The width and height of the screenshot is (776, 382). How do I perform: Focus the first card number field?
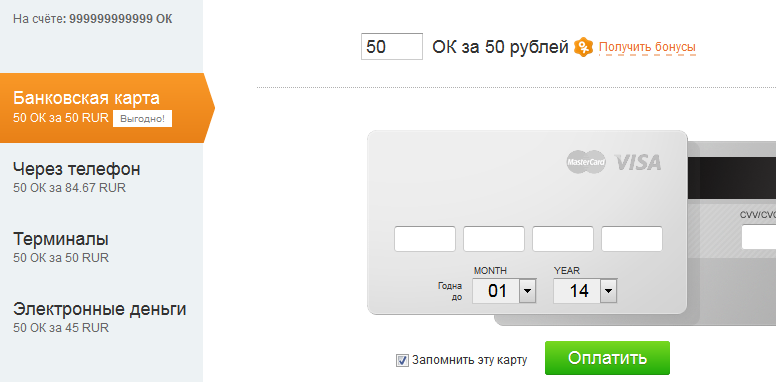click(425, 239)
